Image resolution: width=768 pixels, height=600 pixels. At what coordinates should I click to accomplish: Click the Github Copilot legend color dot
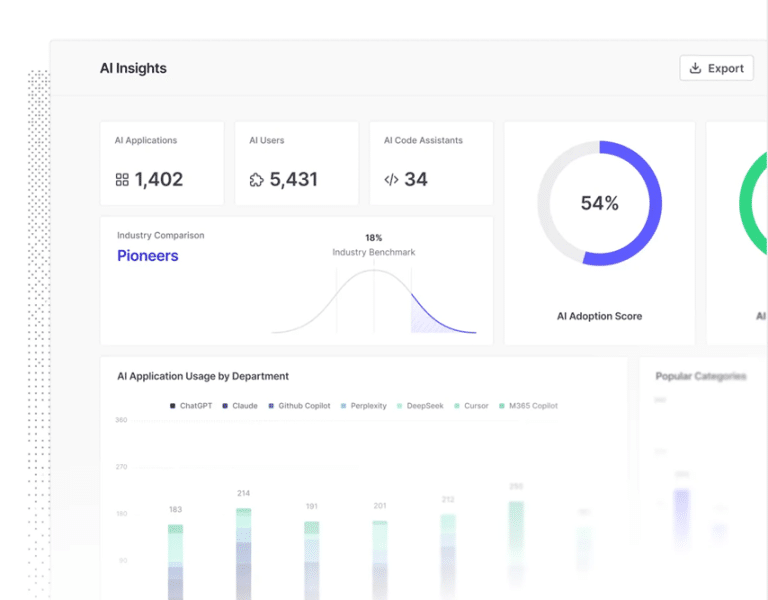272,406
